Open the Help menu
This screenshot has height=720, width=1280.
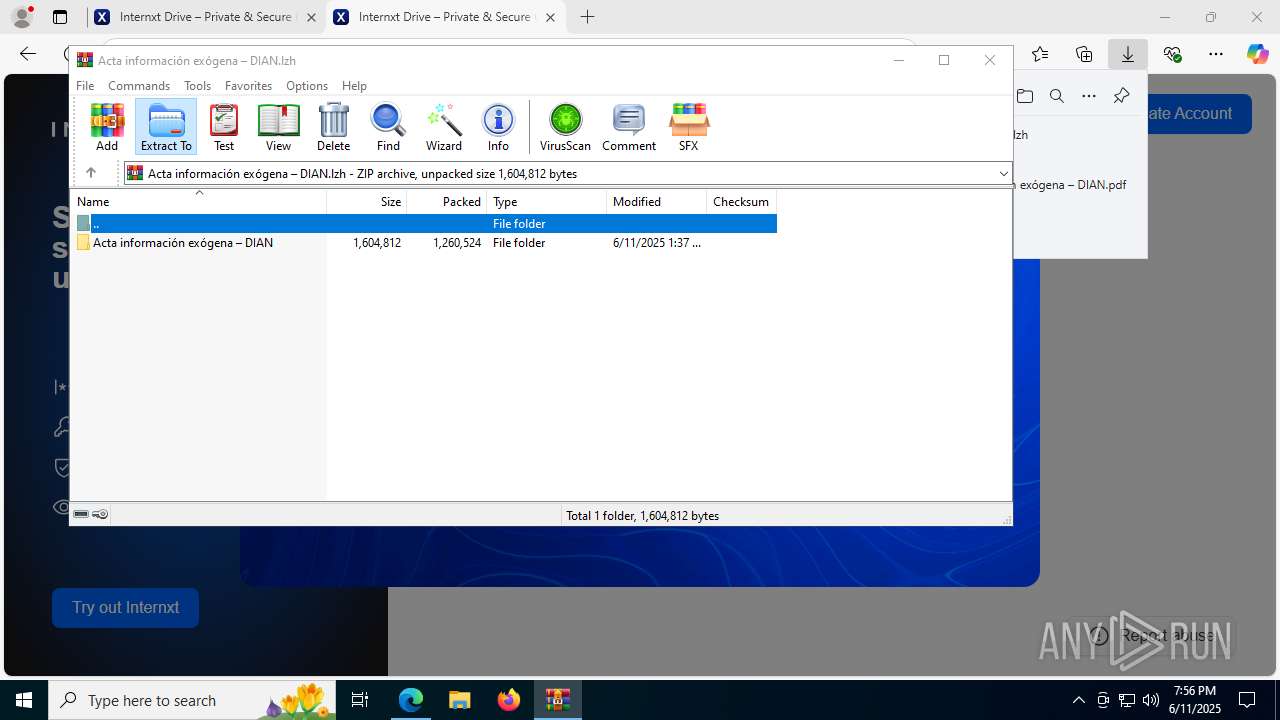click(x=354, y=86)
